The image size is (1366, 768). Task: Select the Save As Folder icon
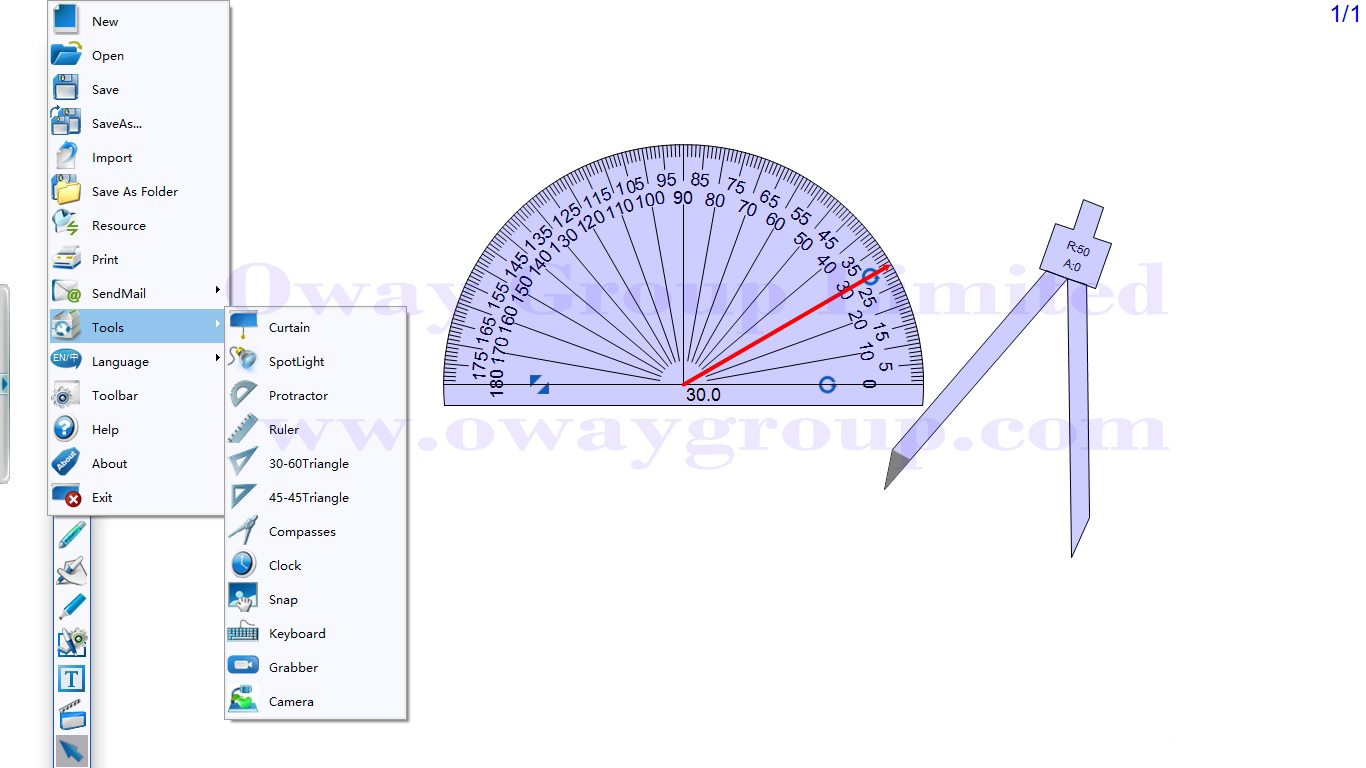tap(66, 191)
